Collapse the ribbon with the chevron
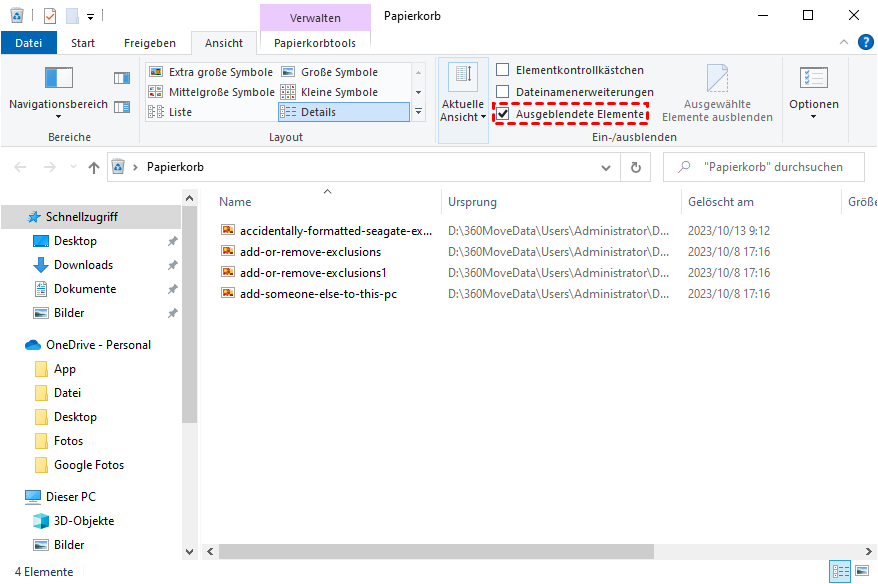The image size is (878, 584). (x=844, y=43)
